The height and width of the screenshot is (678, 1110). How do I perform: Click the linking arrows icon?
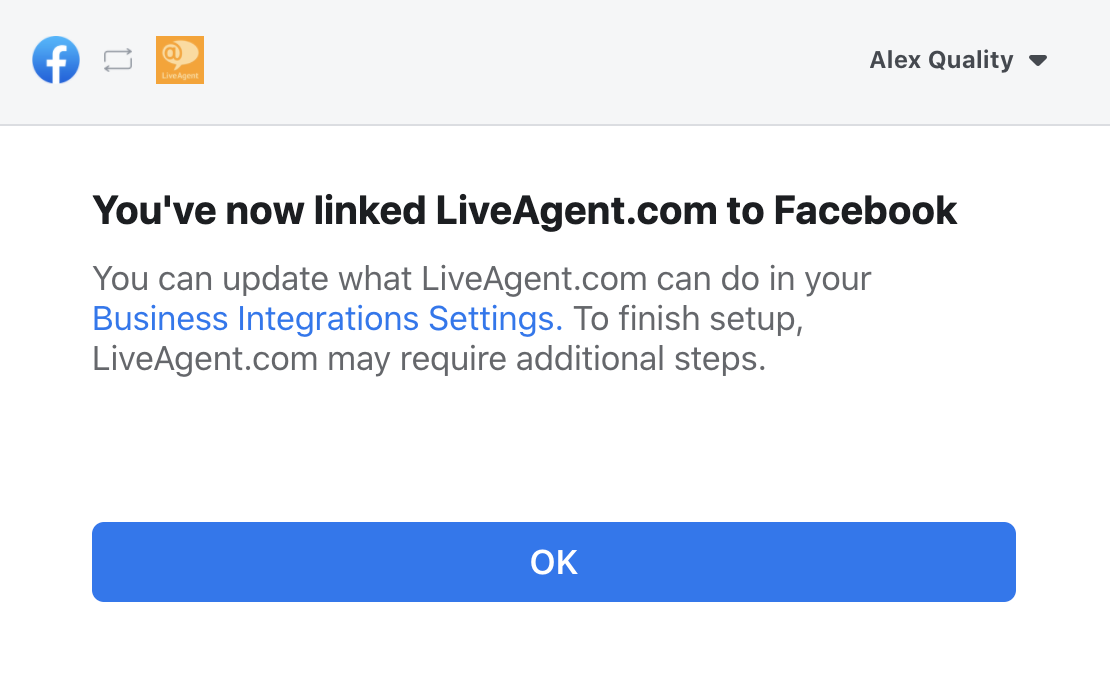coord(118,60)
